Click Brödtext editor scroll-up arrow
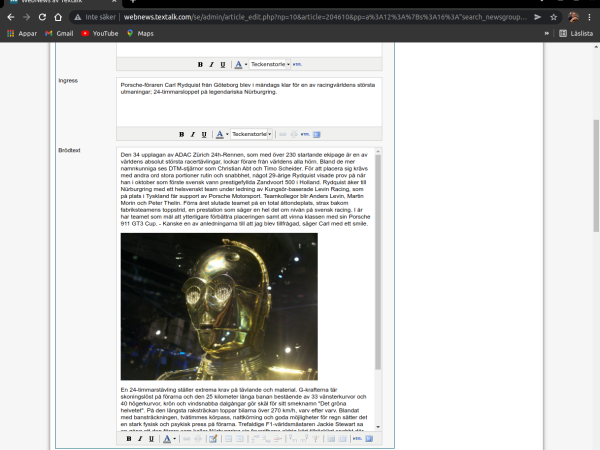600x450 pixels. point(378,152)
